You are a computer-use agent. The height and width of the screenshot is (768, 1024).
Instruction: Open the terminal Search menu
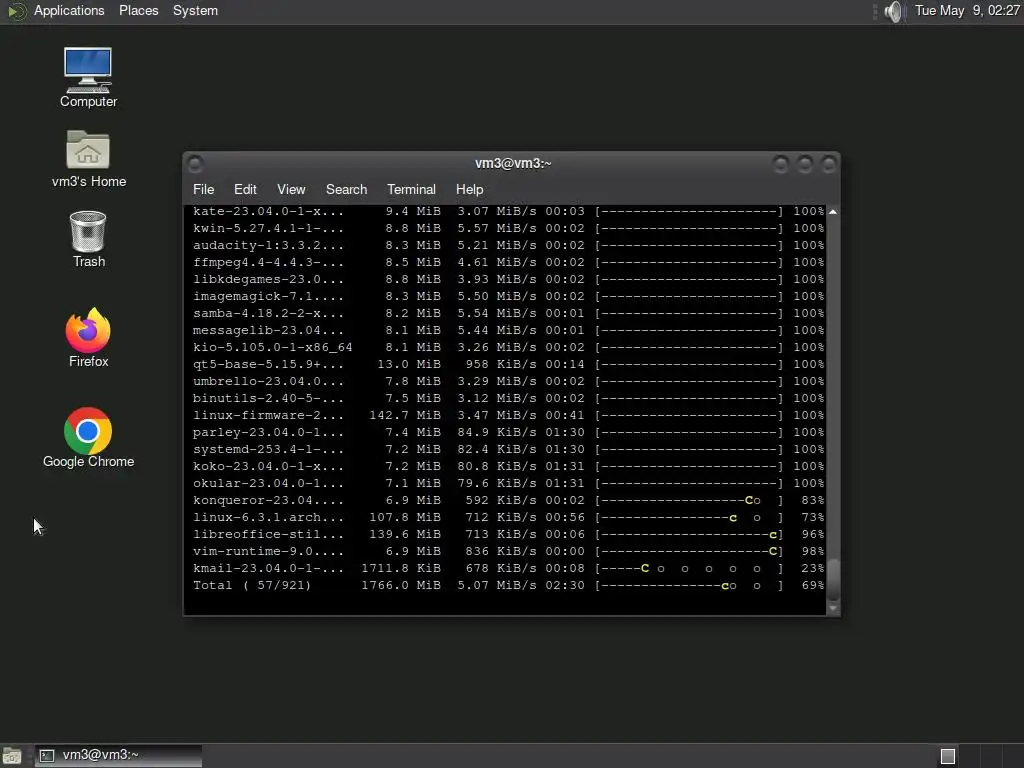346,189
